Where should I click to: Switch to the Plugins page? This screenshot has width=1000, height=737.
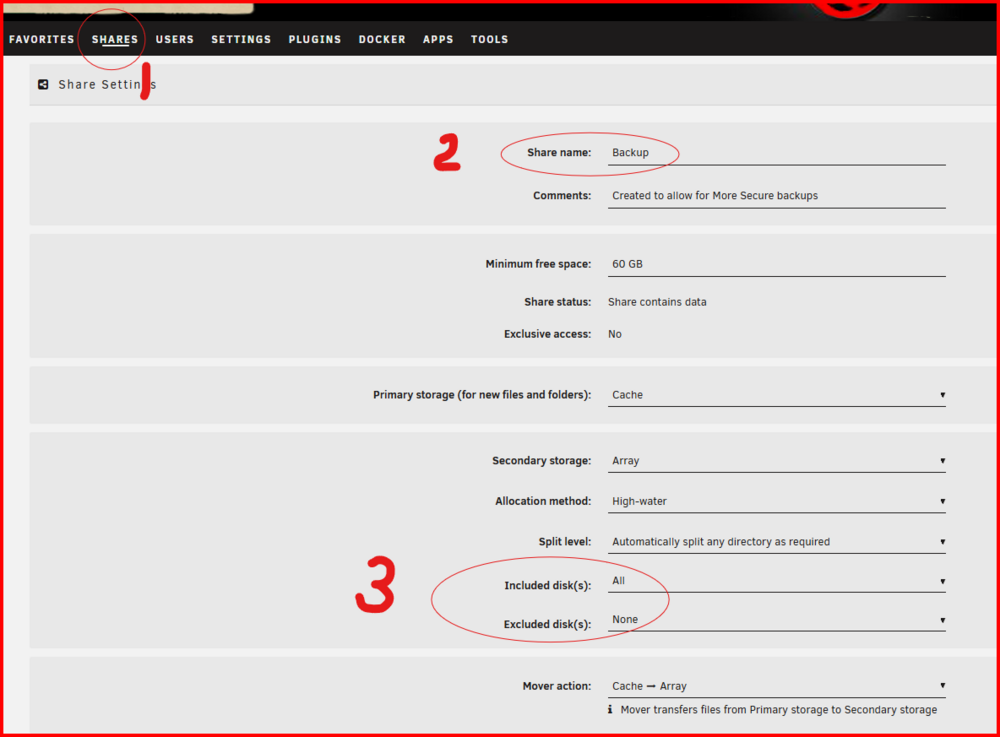(315, 40)
